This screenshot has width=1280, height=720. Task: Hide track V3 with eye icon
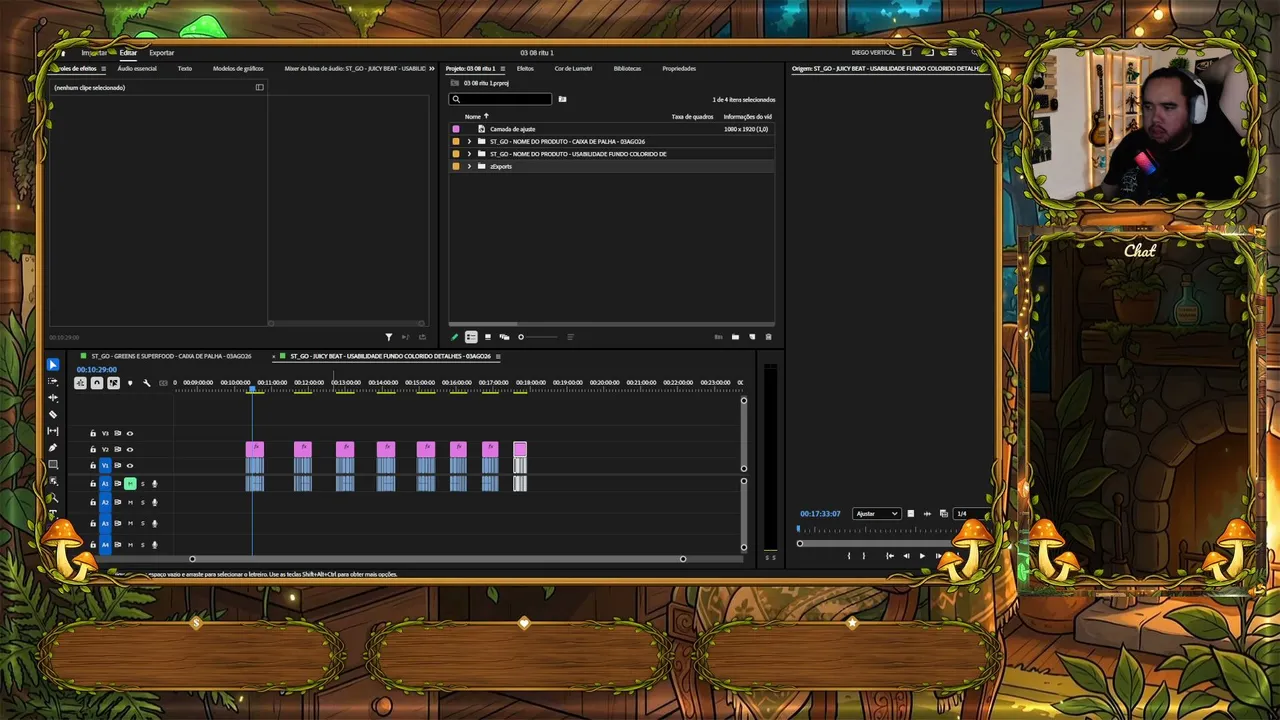130,433
